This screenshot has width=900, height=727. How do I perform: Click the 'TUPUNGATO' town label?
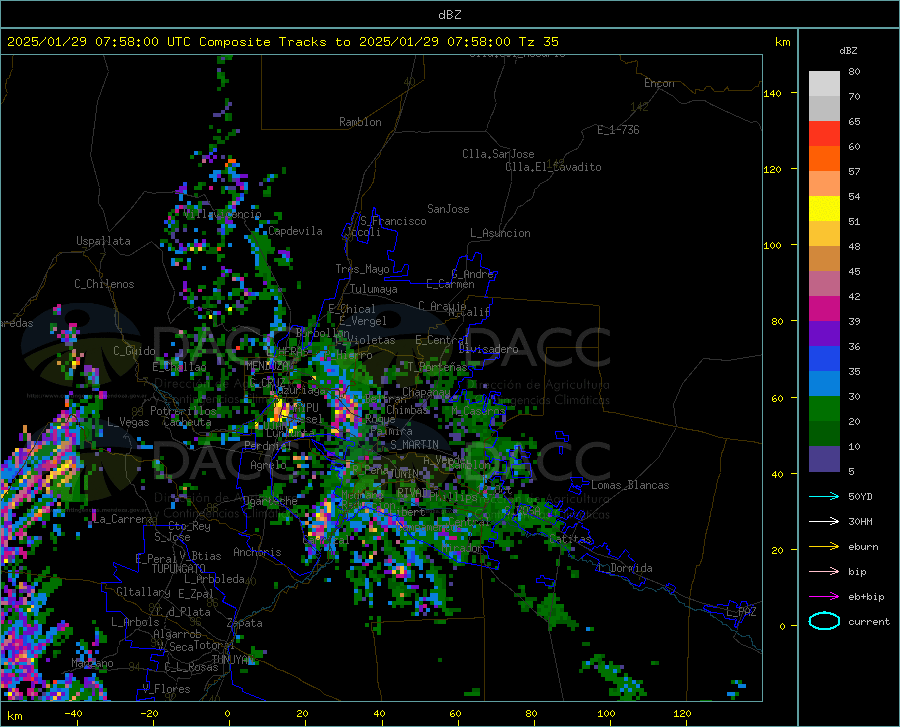tap(179, 569)
